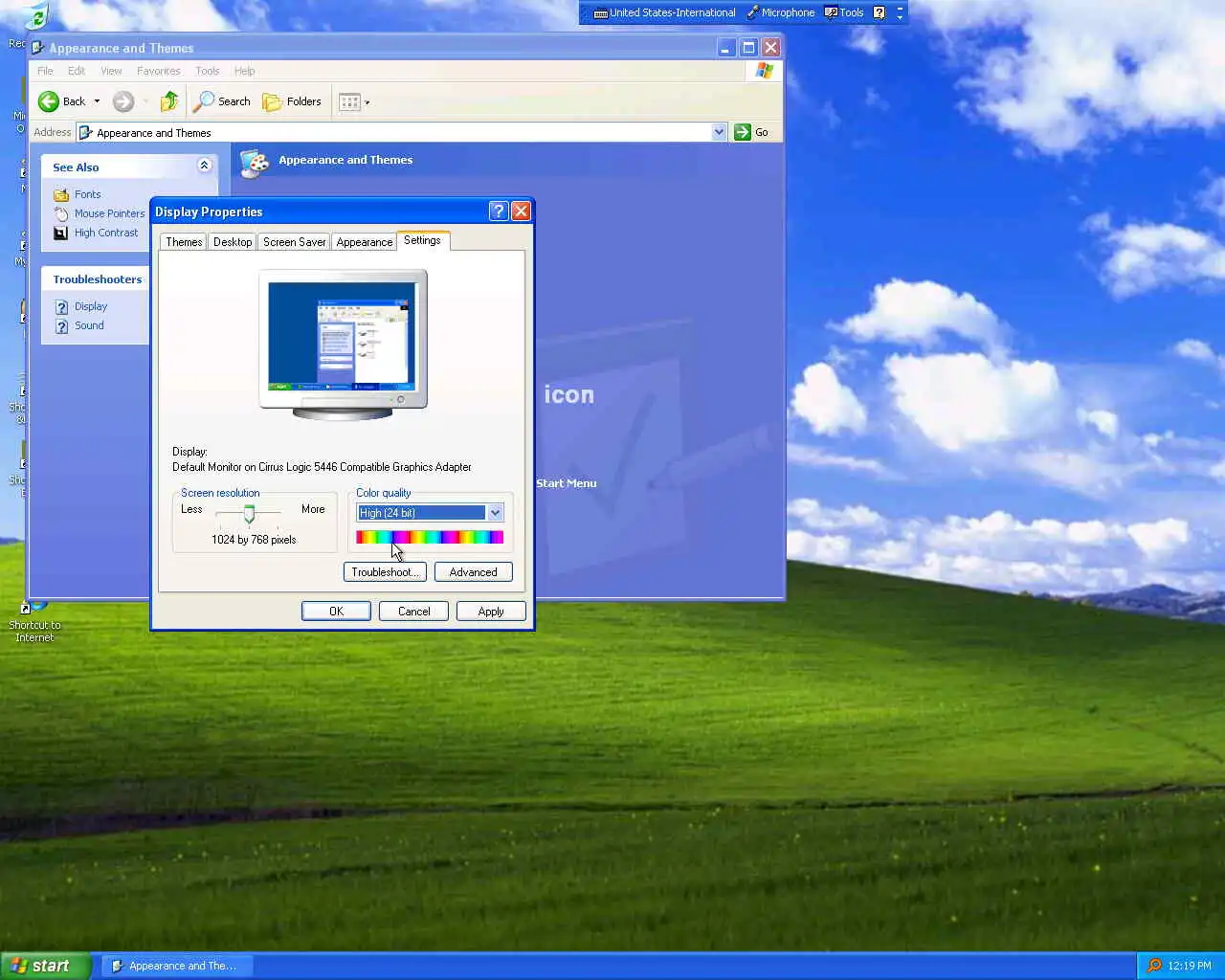Click the Cancel button
This screenshot has width=1225, height=980.
(413, 612)
